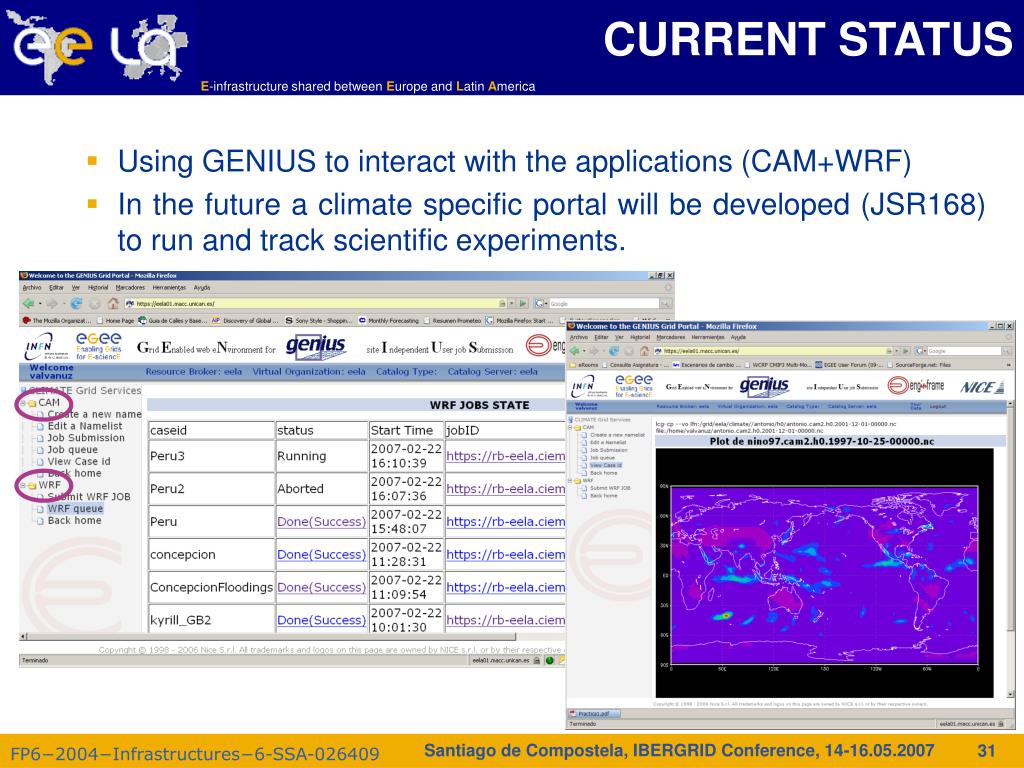Click the genius logo in the WRF jobs window
Viewport: 1024px width, 768px height.
[316, 345]
